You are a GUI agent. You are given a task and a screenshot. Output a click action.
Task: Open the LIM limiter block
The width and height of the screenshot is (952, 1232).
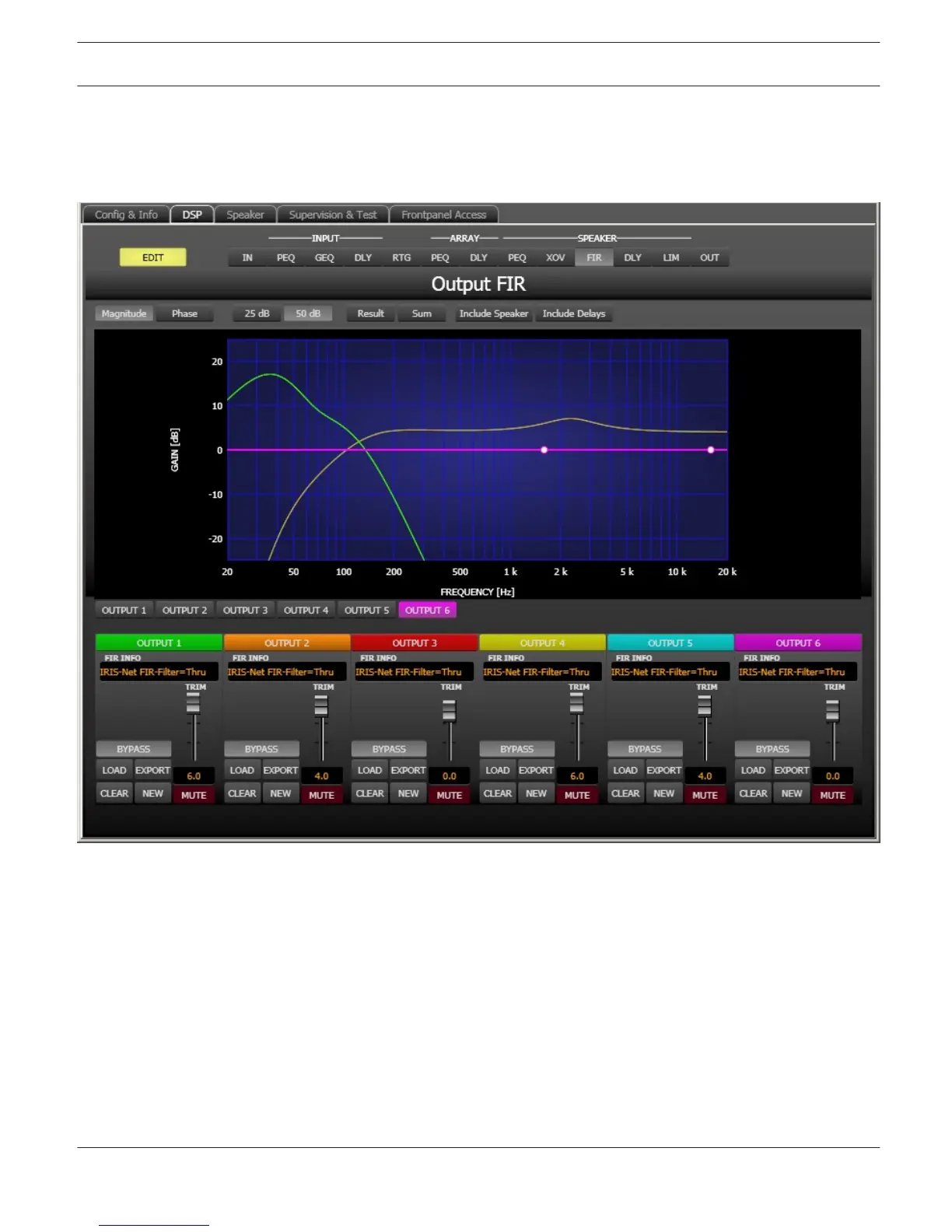(x=671, y=257)
